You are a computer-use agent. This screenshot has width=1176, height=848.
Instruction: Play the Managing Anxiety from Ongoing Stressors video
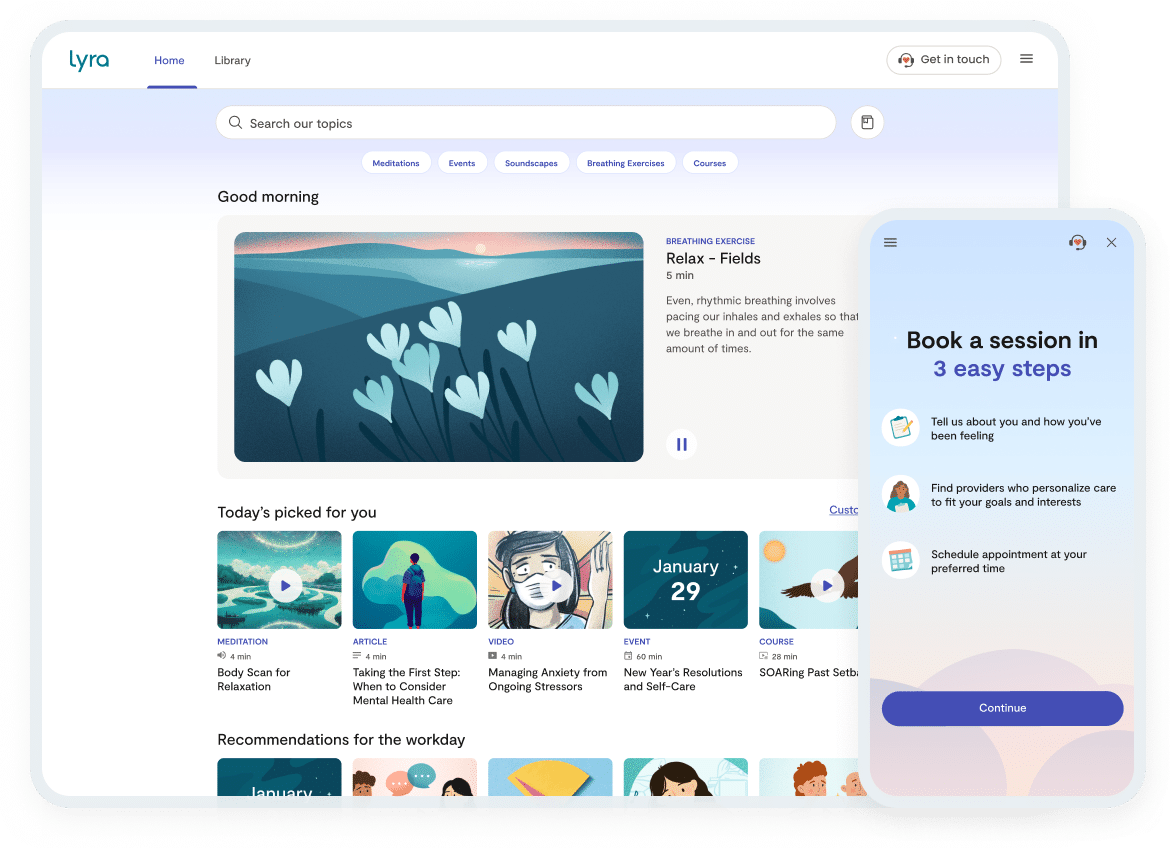553,584
